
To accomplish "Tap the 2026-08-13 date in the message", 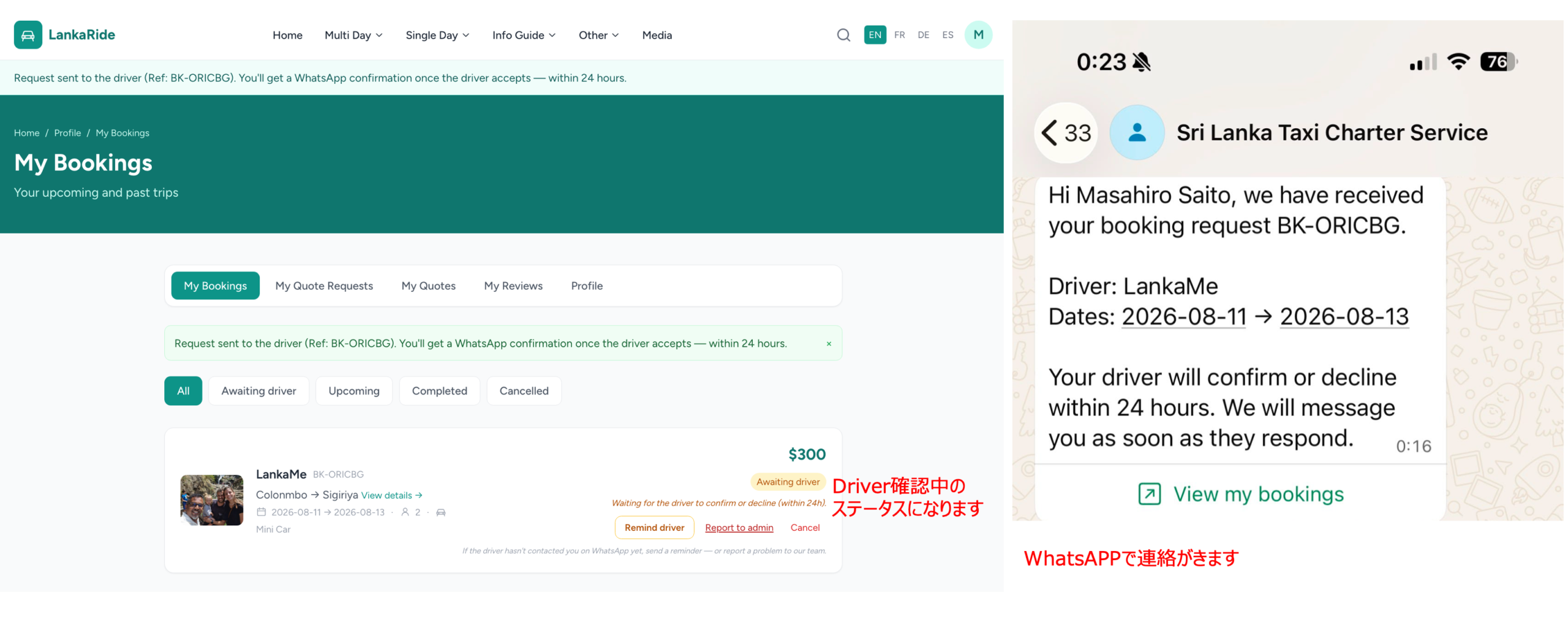I will click(x=1344, y=317).
